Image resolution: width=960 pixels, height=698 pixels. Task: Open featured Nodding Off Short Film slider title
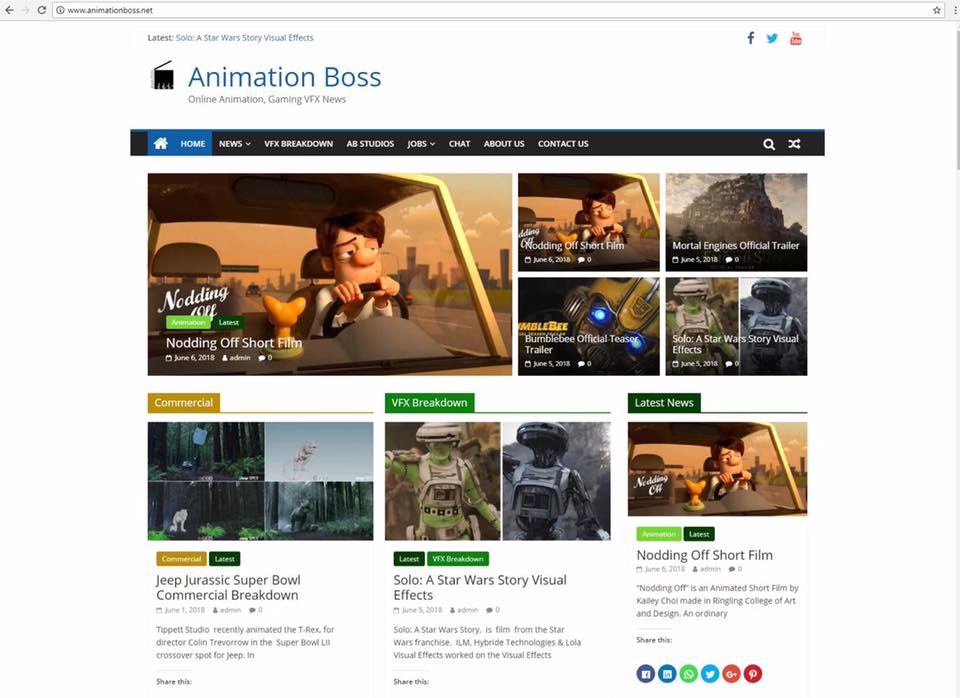click(x=234, y=343)
